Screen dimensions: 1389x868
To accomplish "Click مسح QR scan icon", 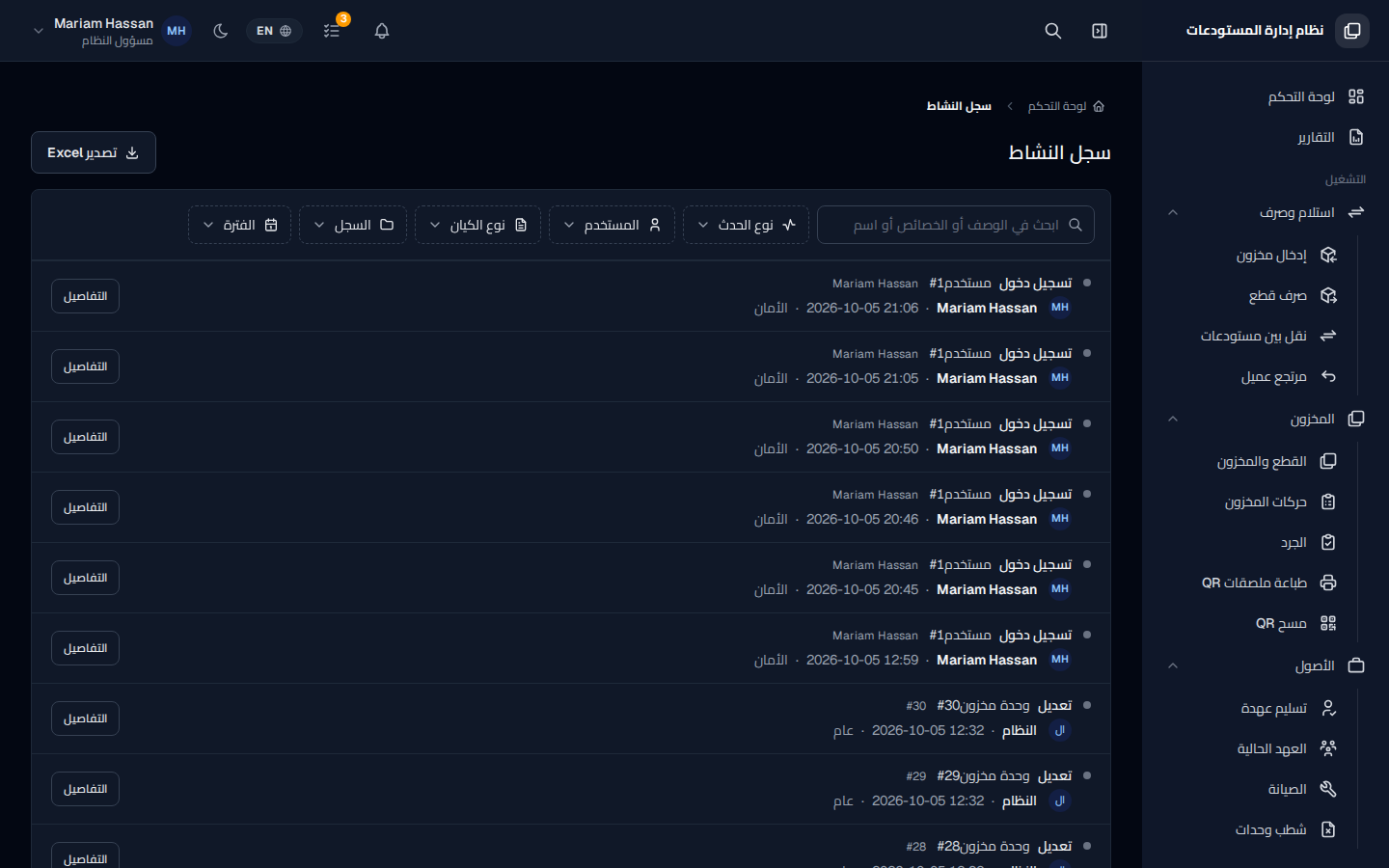I will tap(1328, 623).
